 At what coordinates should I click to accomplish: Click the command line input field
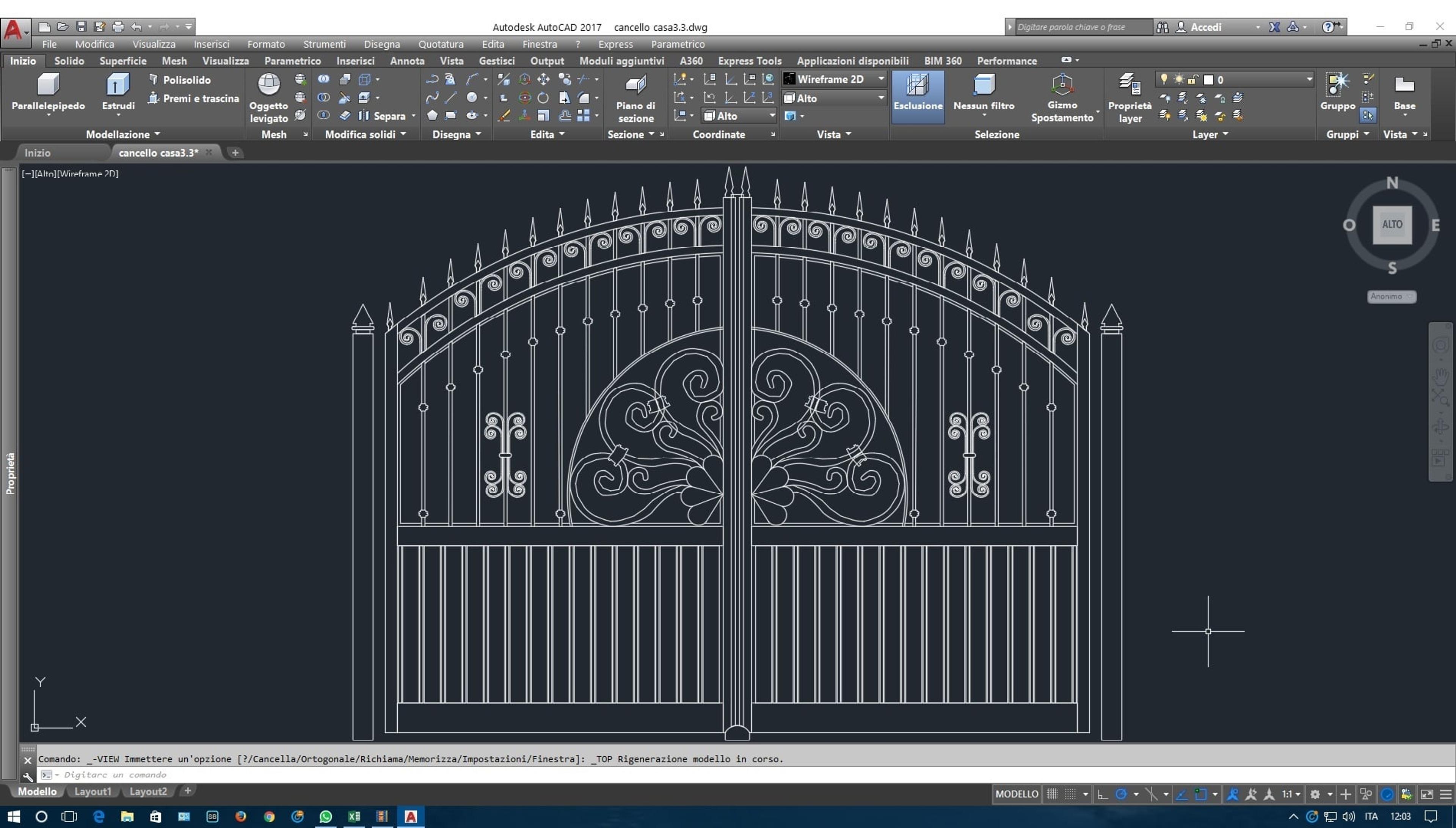point(744,775)
